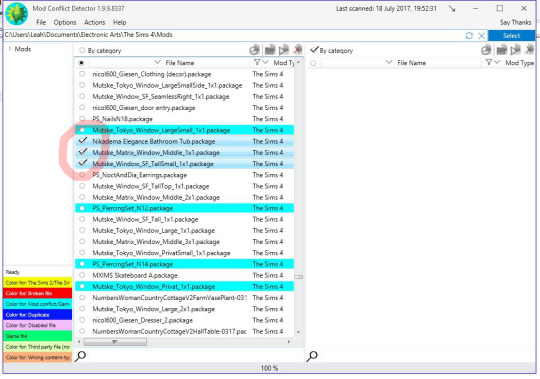Click the folder icon in right panel toolbar

tap(501, 50)
